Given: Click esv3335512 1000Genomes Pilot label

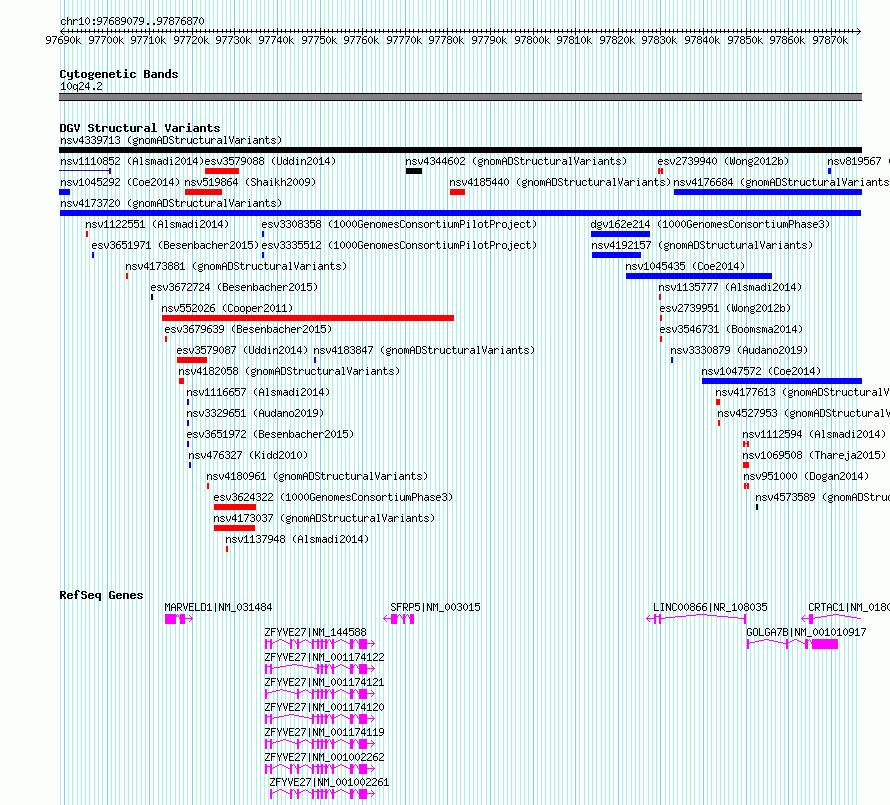Looking at the screenshot, I should pyautogui.click(x=399, y=245).
